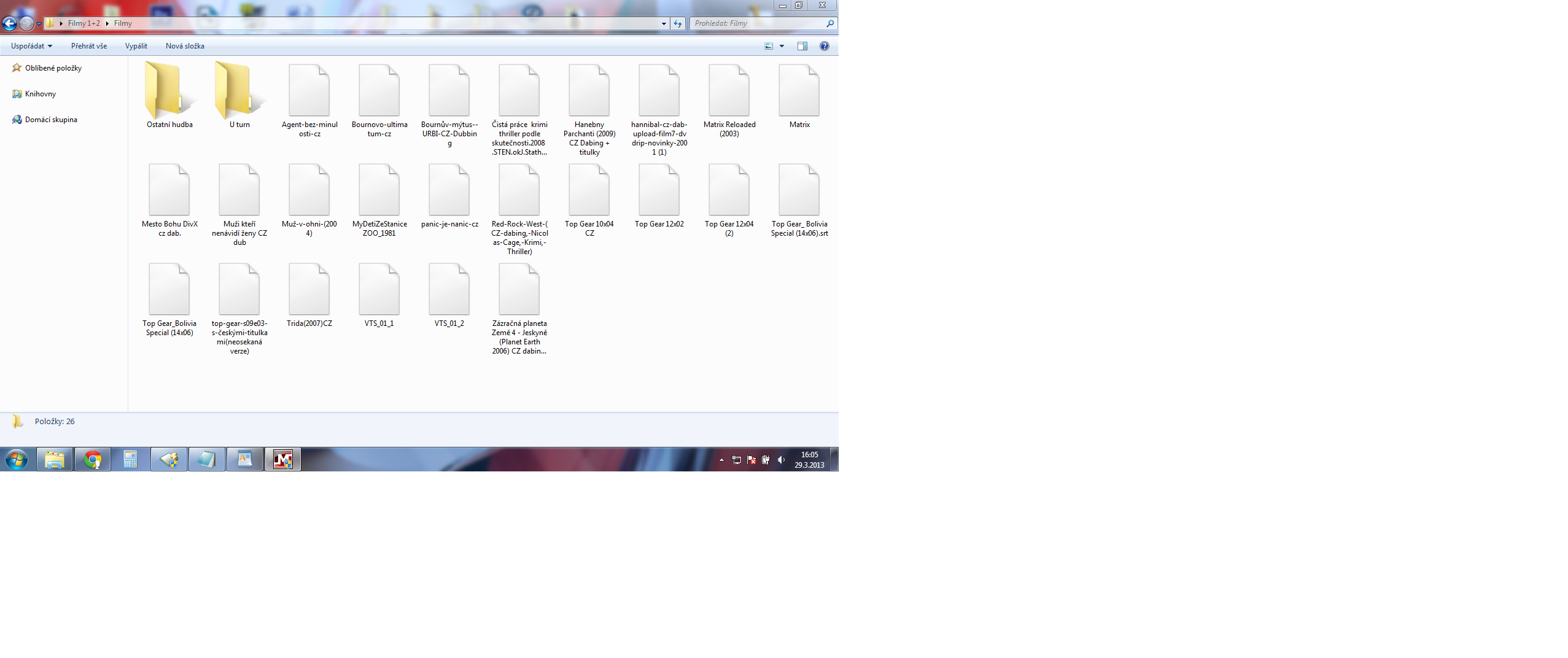This screenshot has width=1568, height=658.
Task: Select the Top Gear 10x04 CZ file icon
Action: click(x=589, y=190)
